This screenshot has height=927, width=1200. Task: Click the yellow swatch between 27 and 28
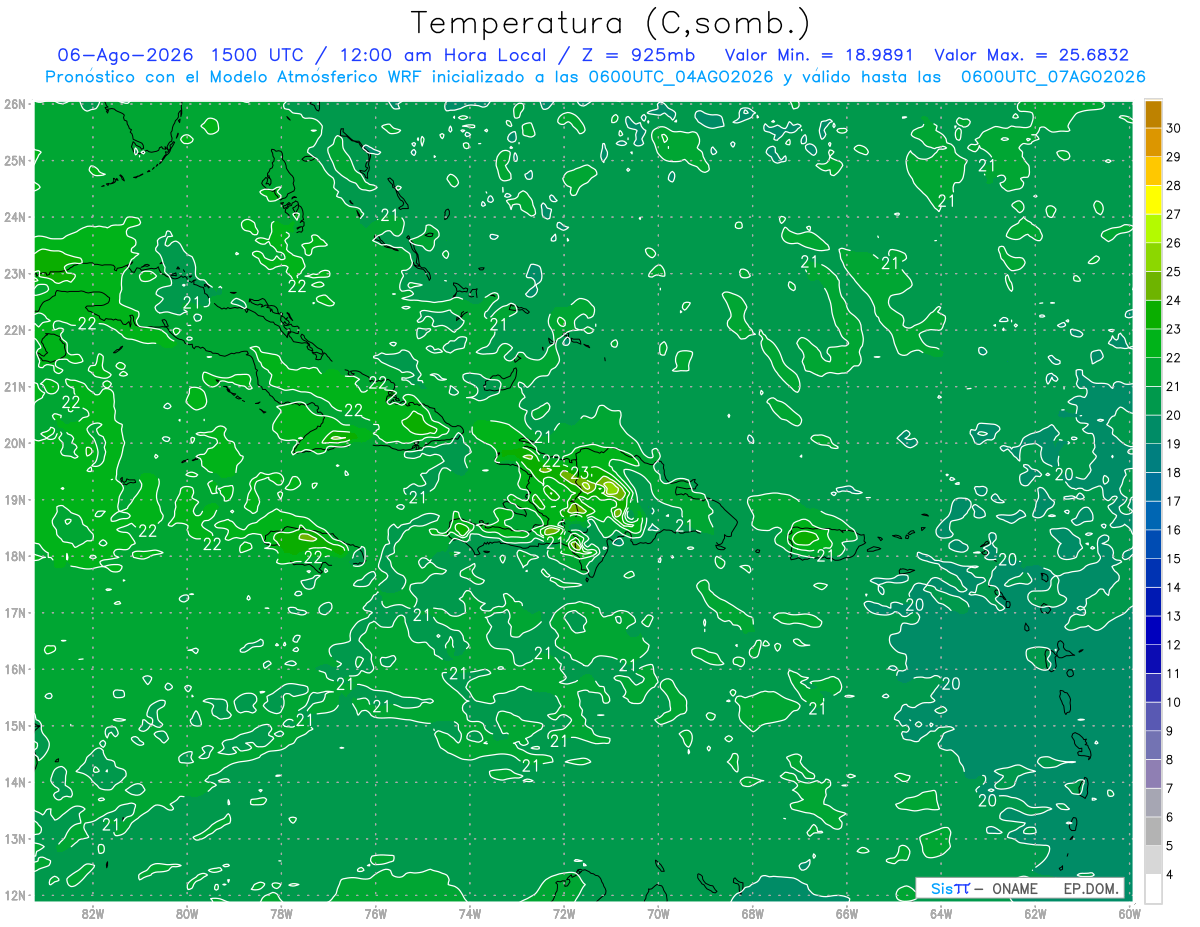point(1153,200)
